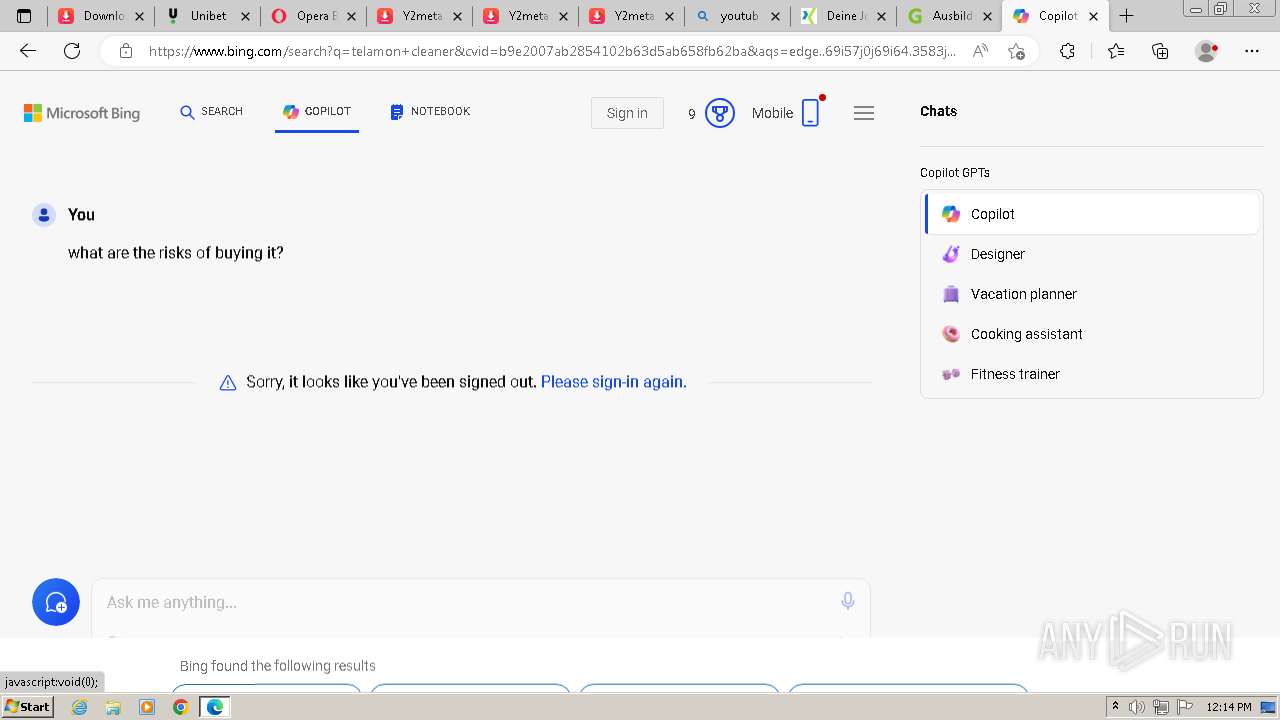Select Copilot in Copilot GPTs list
The image size is (1280, 720).
pos(1092,214)
